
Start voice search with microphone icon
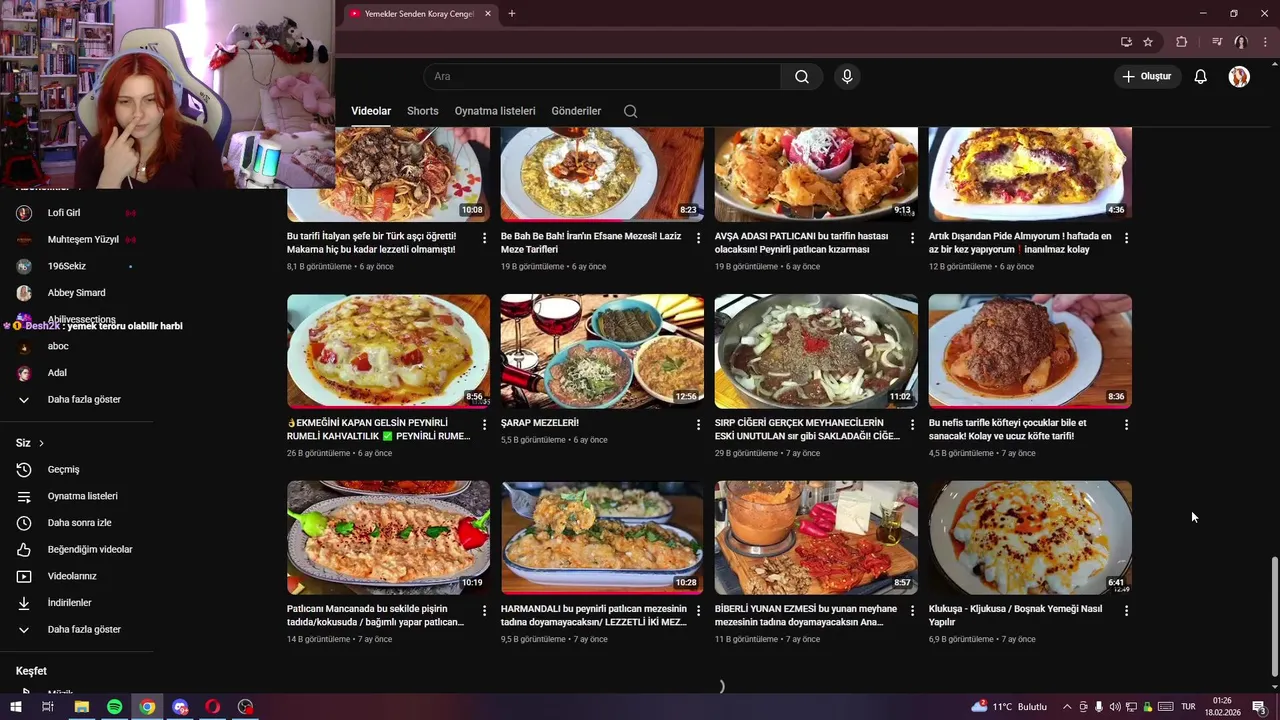click(847, 77)
